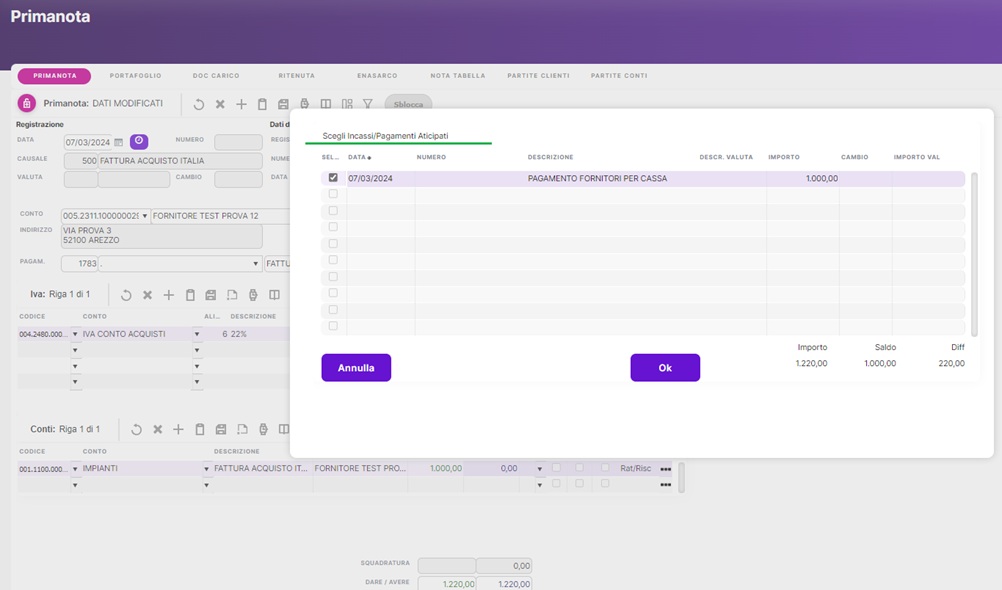Click the Sblocca button

coord(408,104)
